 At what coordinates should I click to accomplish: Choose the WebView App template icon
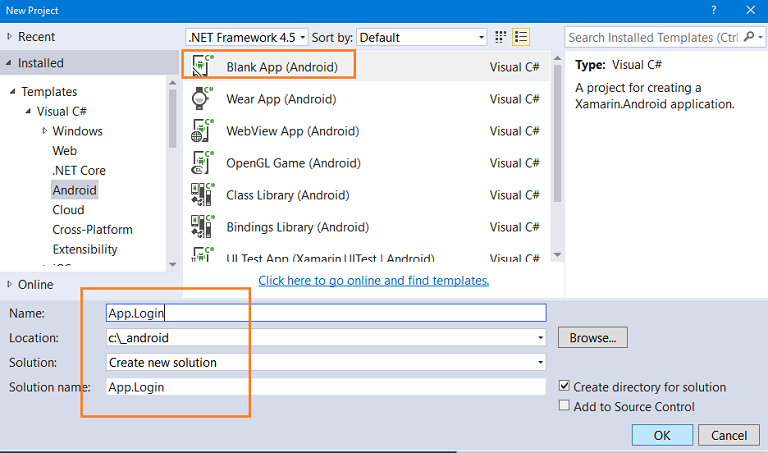click(x=202, y=131)
